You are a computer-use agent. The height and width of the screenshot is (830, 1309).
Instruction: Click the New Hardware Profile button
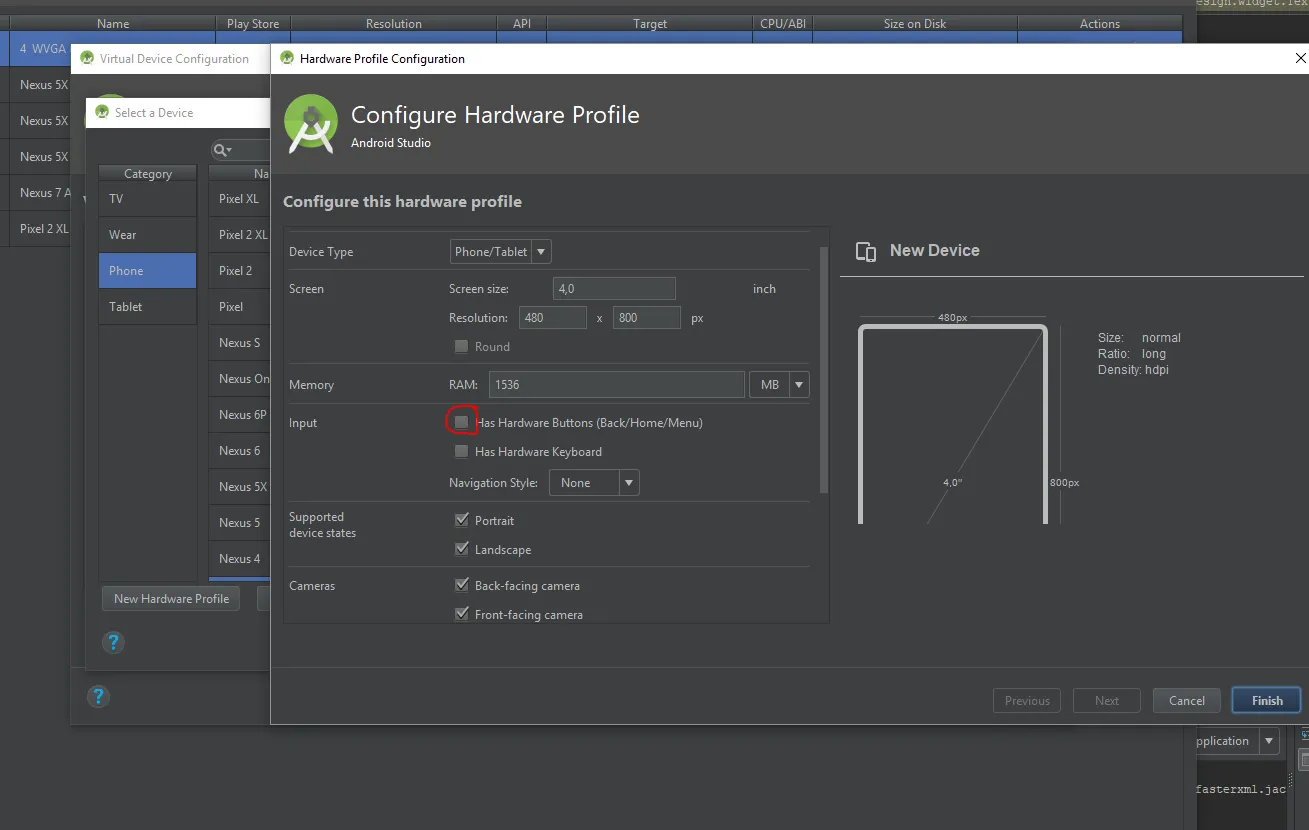pyautogui.click(x=171, y=598)
